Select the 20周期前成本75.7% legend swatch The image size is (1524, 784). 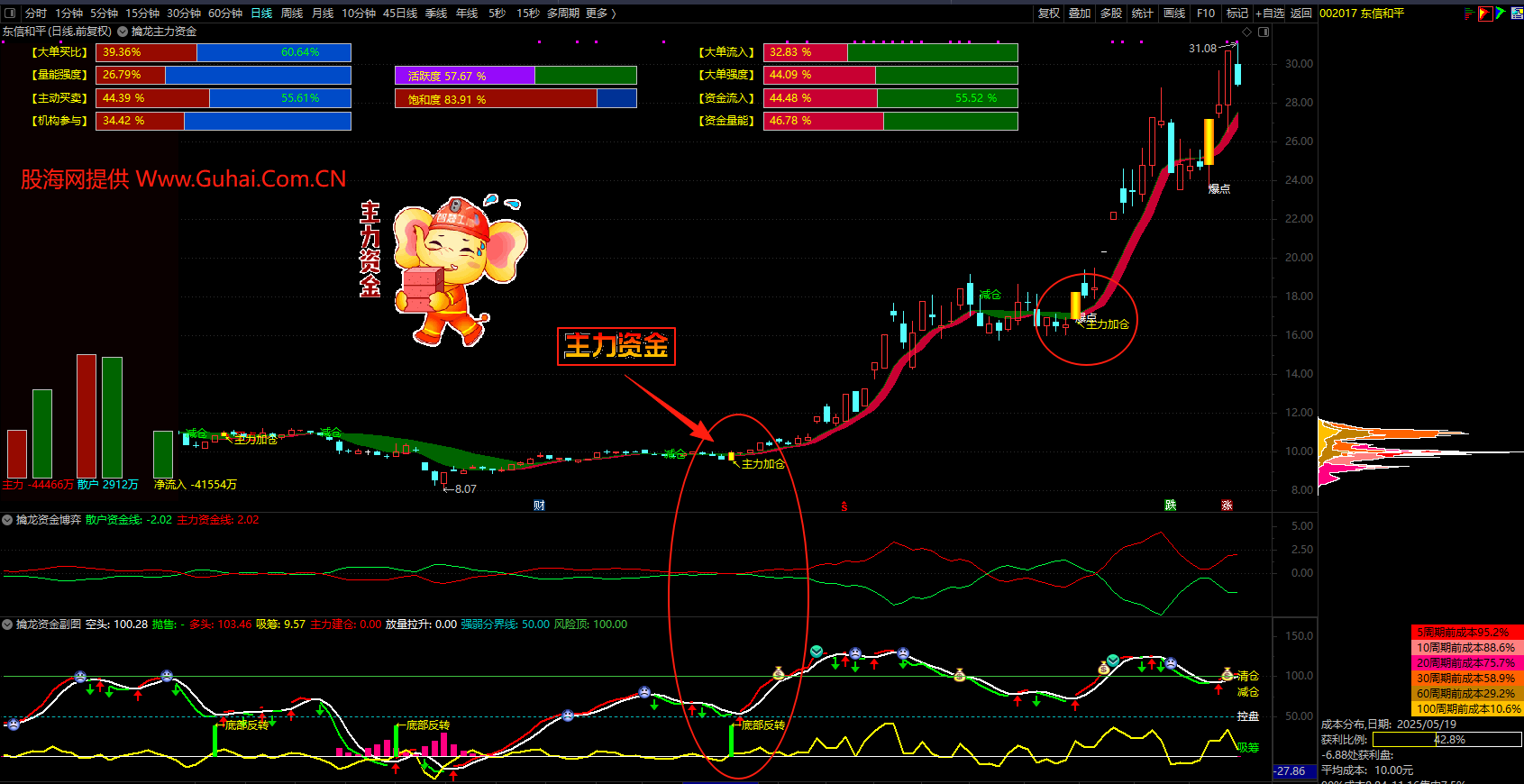pyautogui.click(x=1466, y=663)
